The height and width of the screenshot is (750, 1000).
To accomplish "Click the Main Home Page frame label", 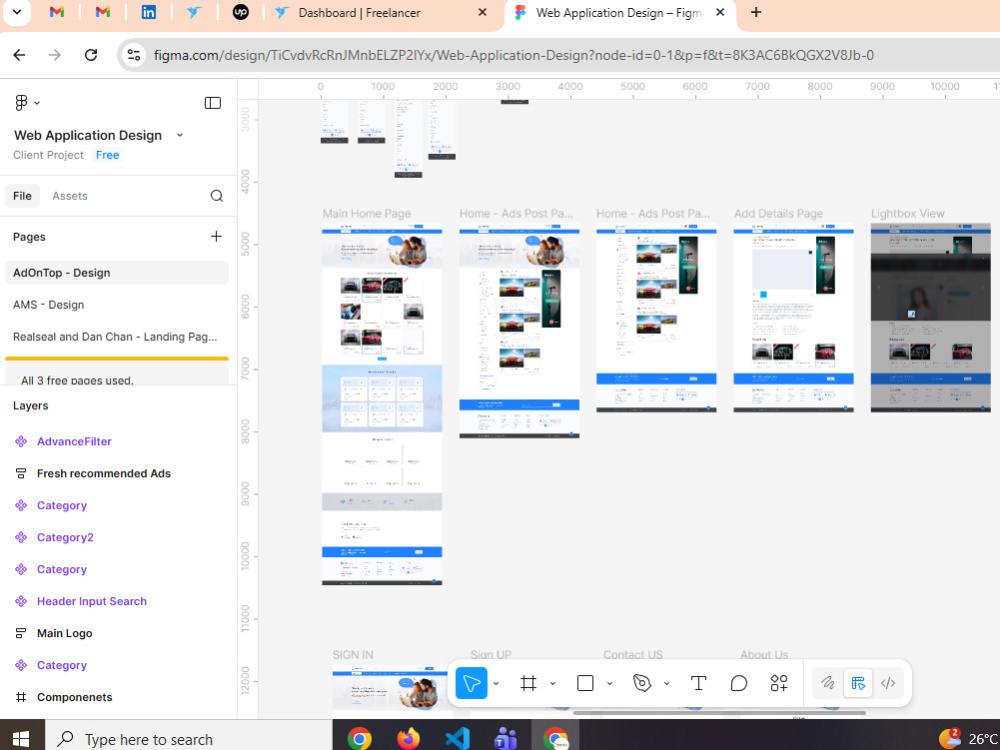I will [367, 214].
